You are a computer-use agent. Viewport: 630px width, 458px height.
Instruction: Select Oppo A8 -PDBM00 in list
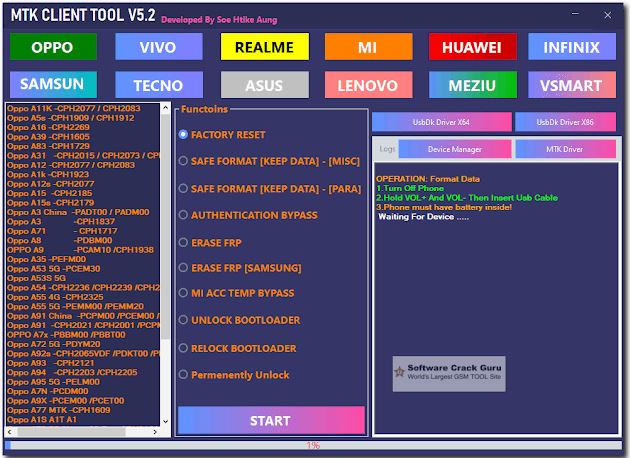pos(59,240)
